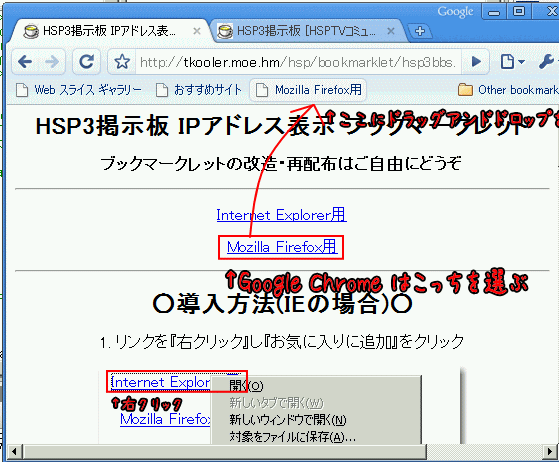The width and height of the screenshot is (559, 462).
Task: Click the Mozilla Firefox用 bookmark in the bar
Action: (x=308, y=90)
